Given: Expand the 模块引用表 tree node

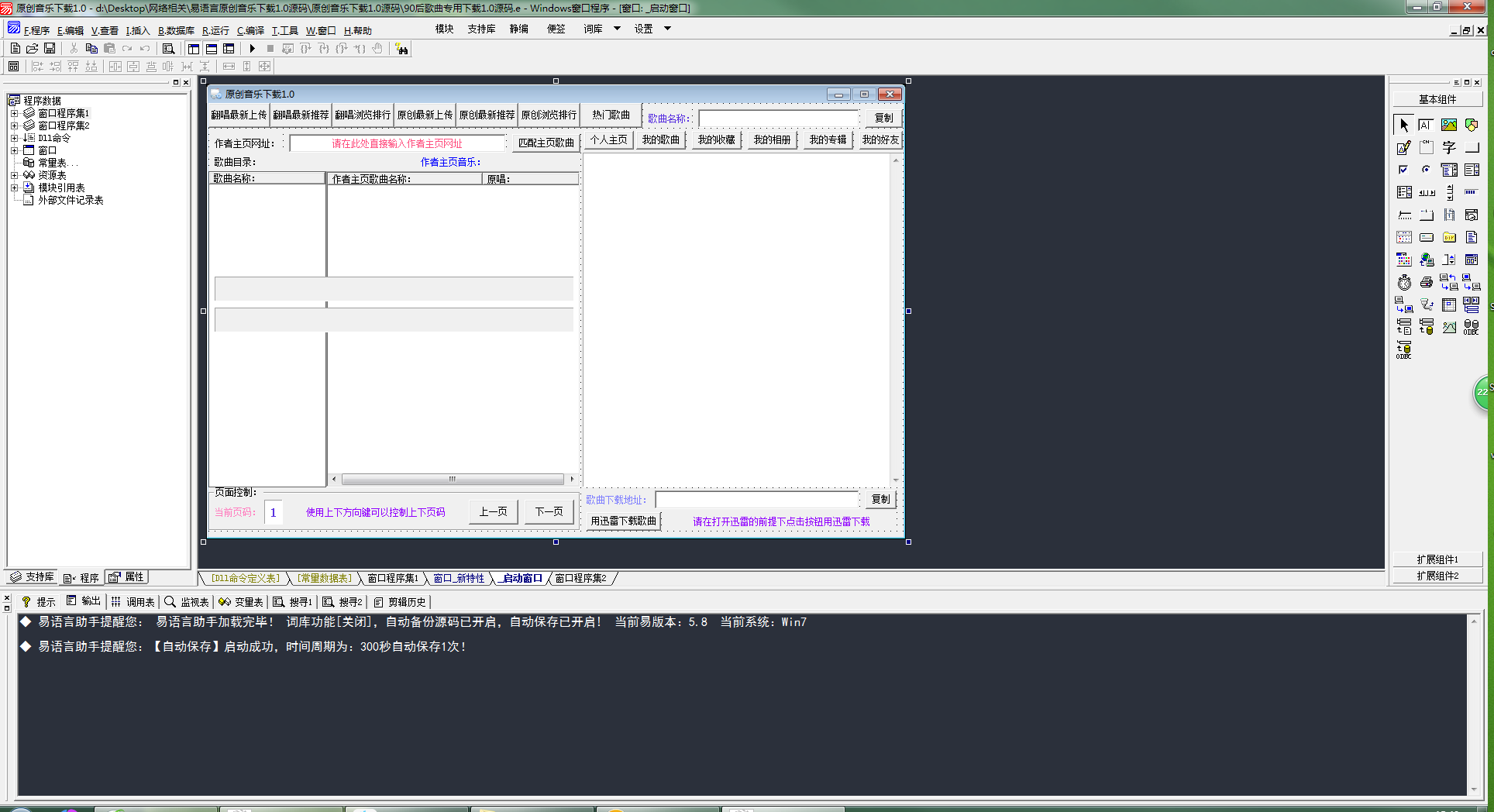Looking at the screenshot, I should [x=14, y=188].
